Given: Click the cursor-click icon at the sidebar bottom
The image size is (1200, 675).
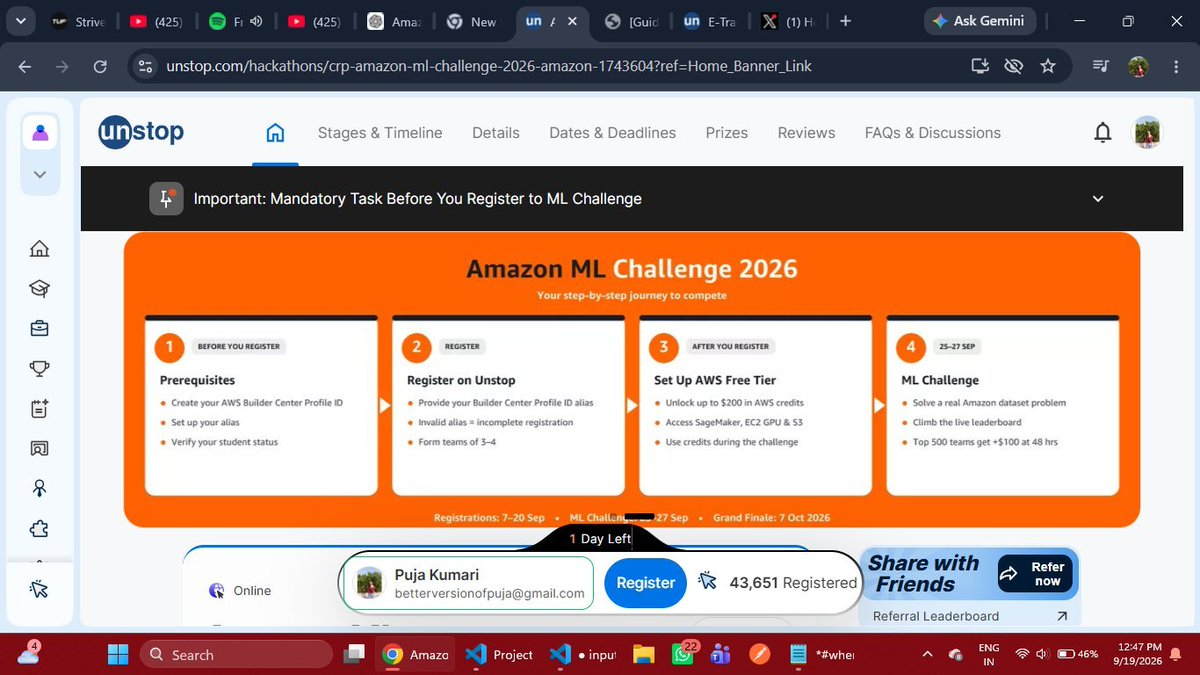Looking at the screenshot, I should point(39,589).
